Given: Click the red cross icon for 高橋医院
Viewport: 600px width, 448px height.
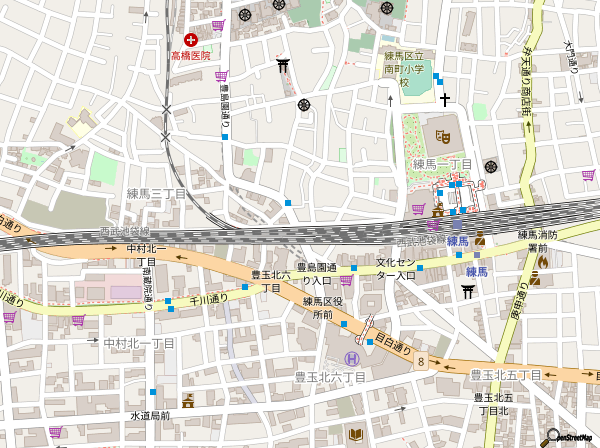Looking at the screenshot, I should tap(190, 37).
